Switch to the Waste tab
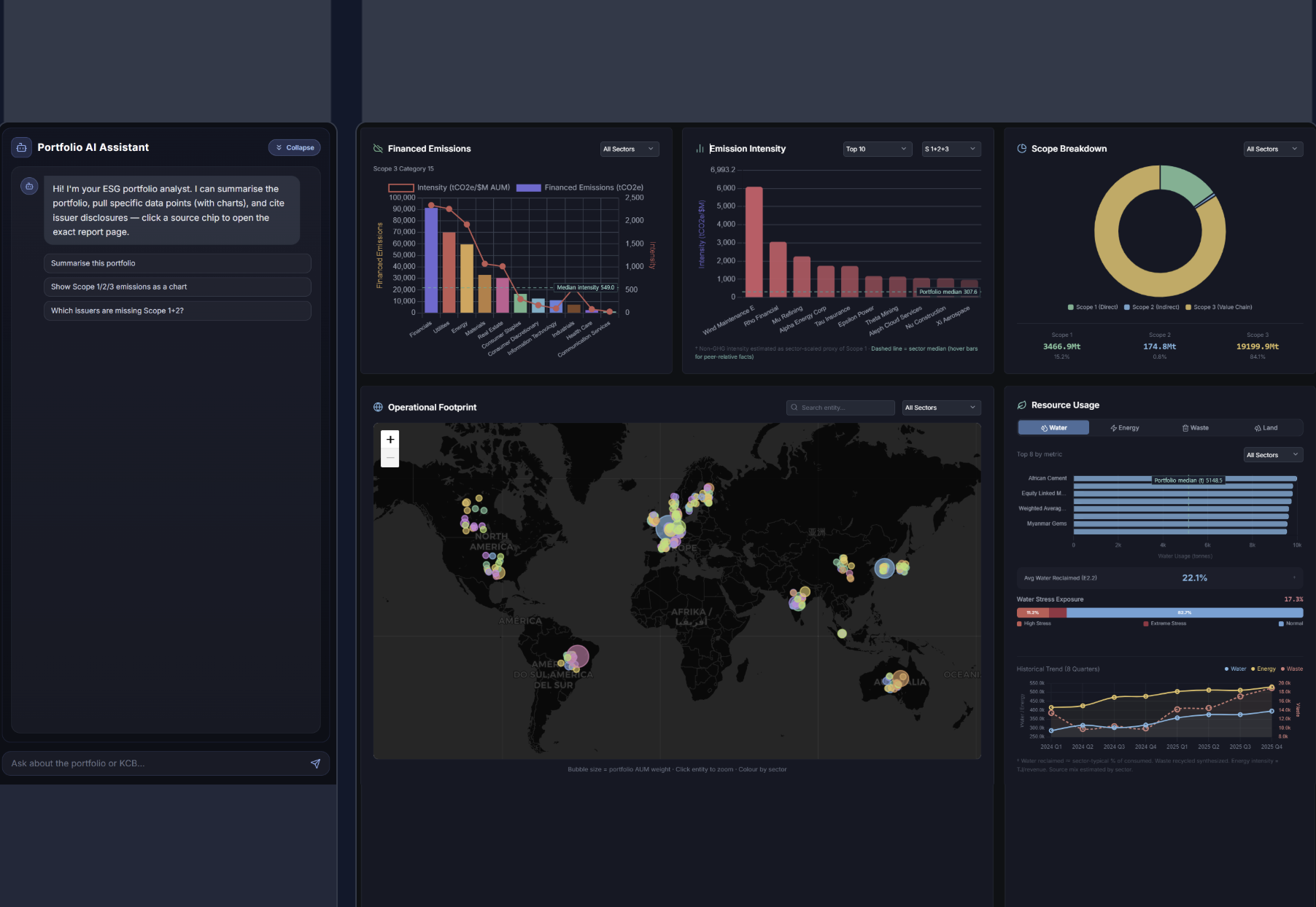The image size is (1316, 907). click(1195, 428)
